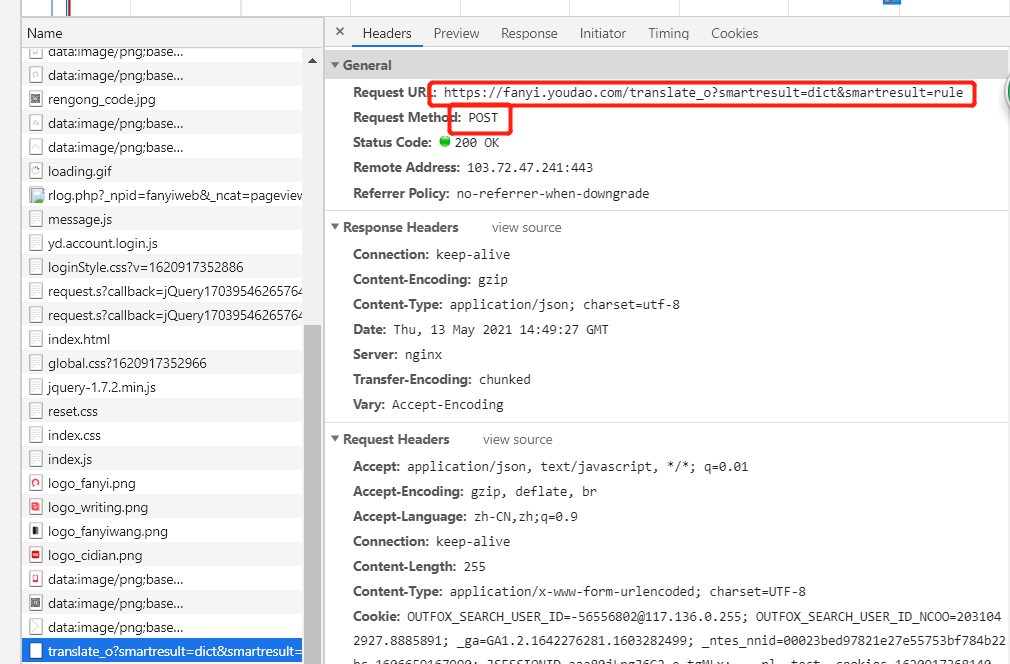The width and height of the screenshot is (1010, 664).
Task: Click the index.js file icon
Action: pyautogui.click(x=36, y=459)
